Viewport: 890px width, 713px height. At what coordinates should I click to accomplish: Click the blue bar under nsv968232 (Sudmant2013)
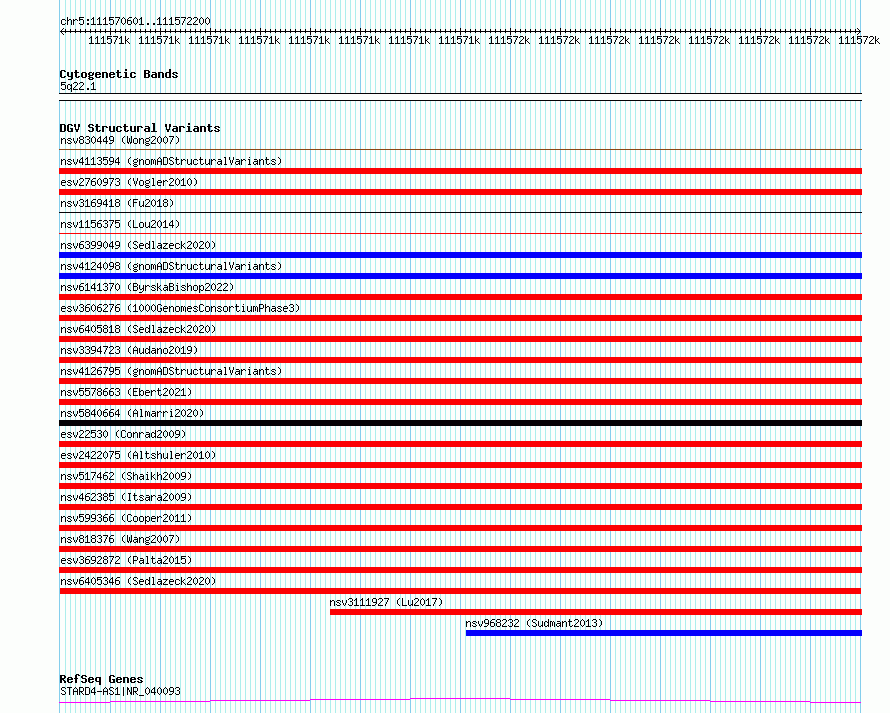pyautogui.click(x=664, y=633)
